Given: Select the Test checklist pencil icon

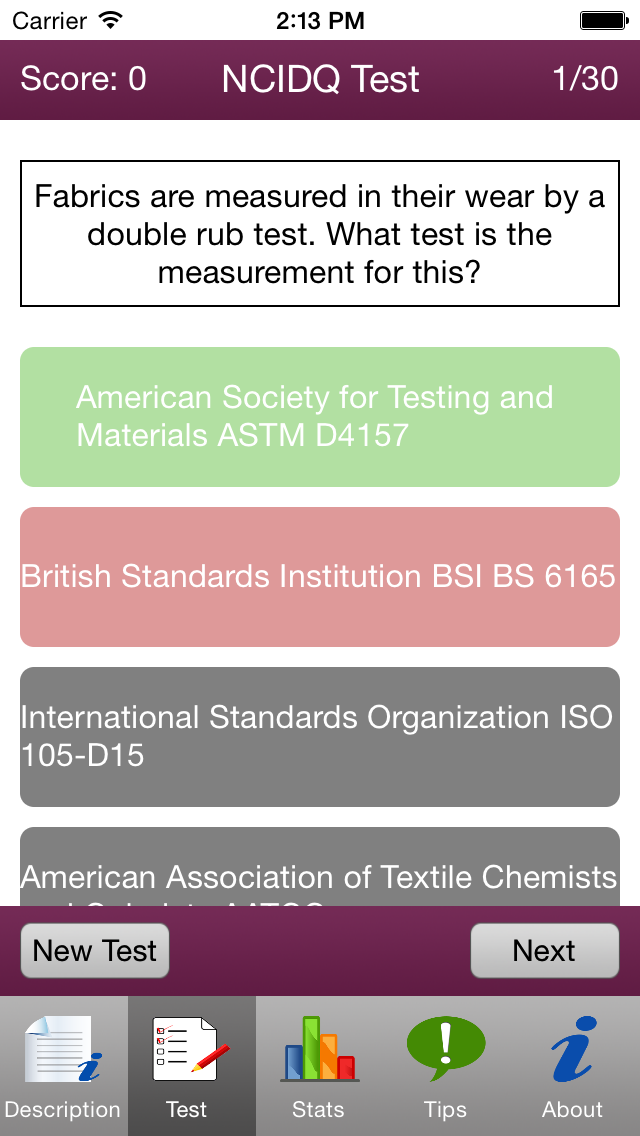Looking at the screenshot, I should (191, 1048).
